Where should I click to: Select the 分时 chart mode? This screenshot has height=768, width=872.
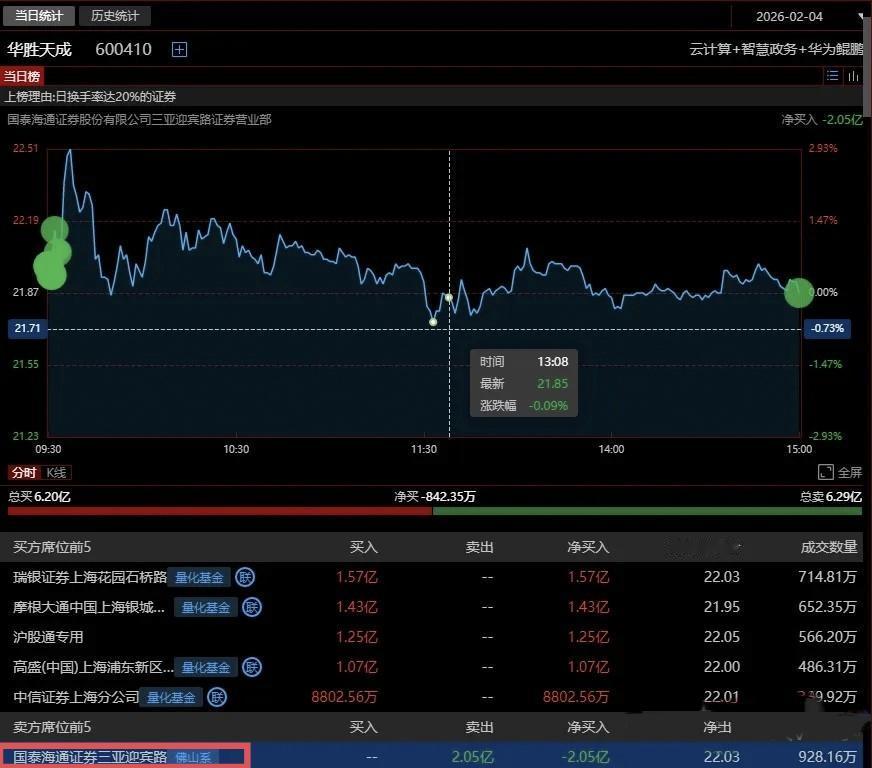(x=24, y=473)
